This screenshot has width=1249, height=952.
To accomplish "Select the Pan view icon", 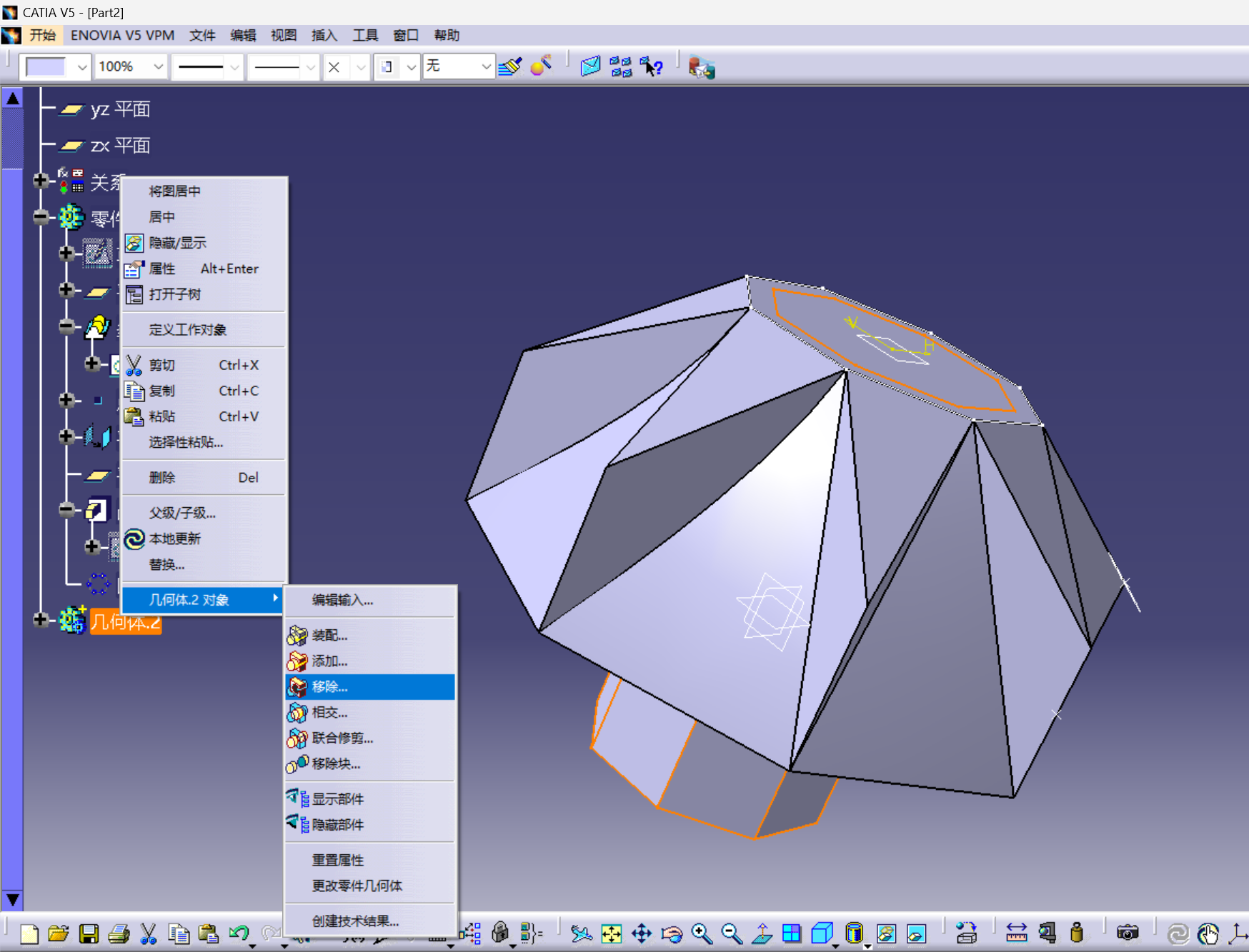I will (642, 933).
